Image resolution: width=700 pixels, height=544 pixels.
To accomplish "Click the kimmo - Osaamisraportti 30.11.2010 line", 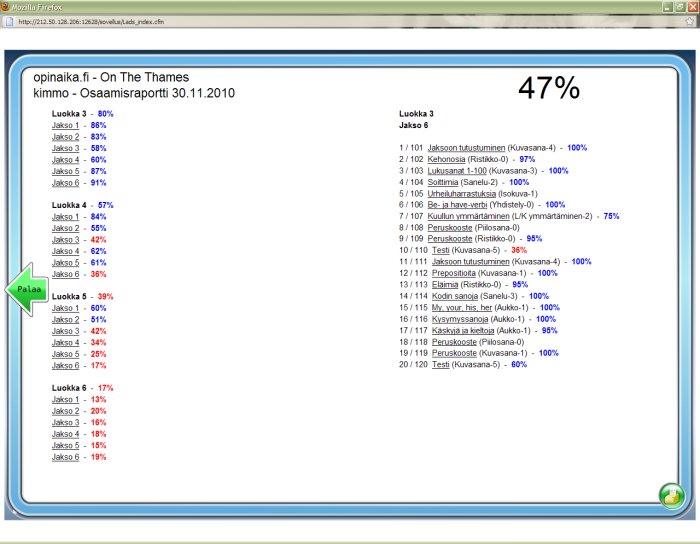I will click(x=134, y=93).
